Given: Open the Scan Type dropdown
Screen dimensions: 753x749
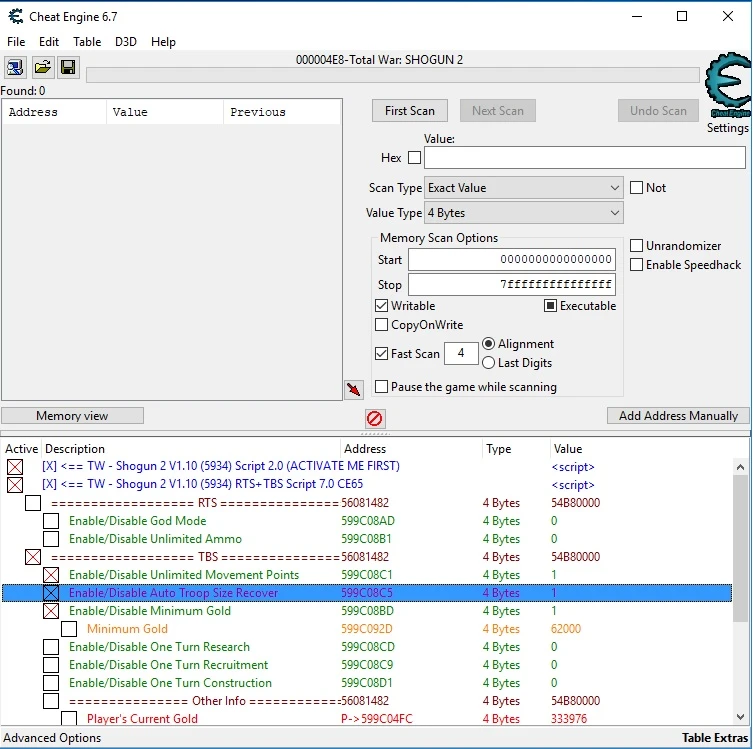Looking at the screenshot, I should [524, 188].
